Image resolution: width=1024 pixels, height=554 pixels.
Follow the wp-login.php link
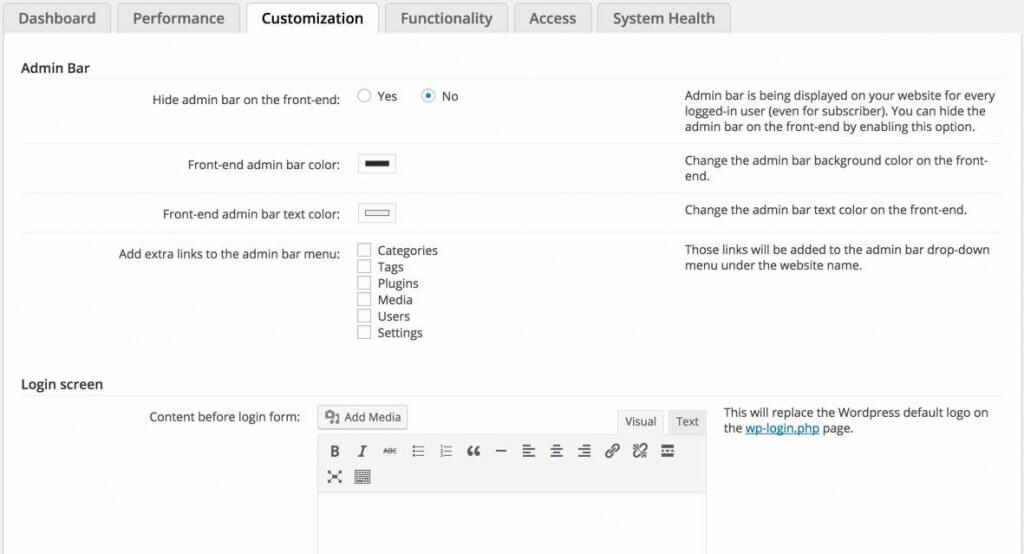(780, 429)
